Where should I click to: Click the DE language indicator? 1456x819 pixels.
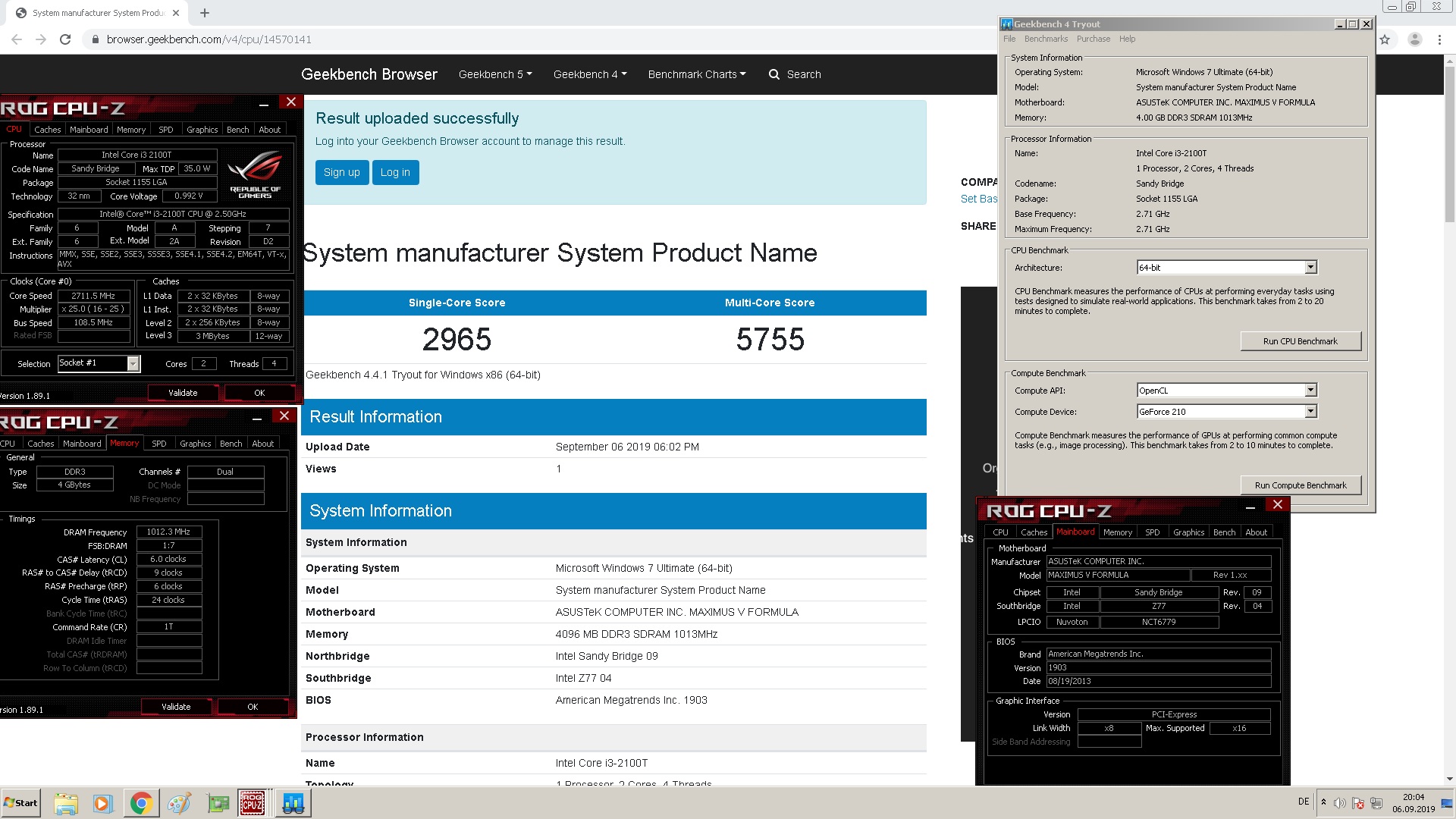pyautogui.click(x=1304, y=802)
